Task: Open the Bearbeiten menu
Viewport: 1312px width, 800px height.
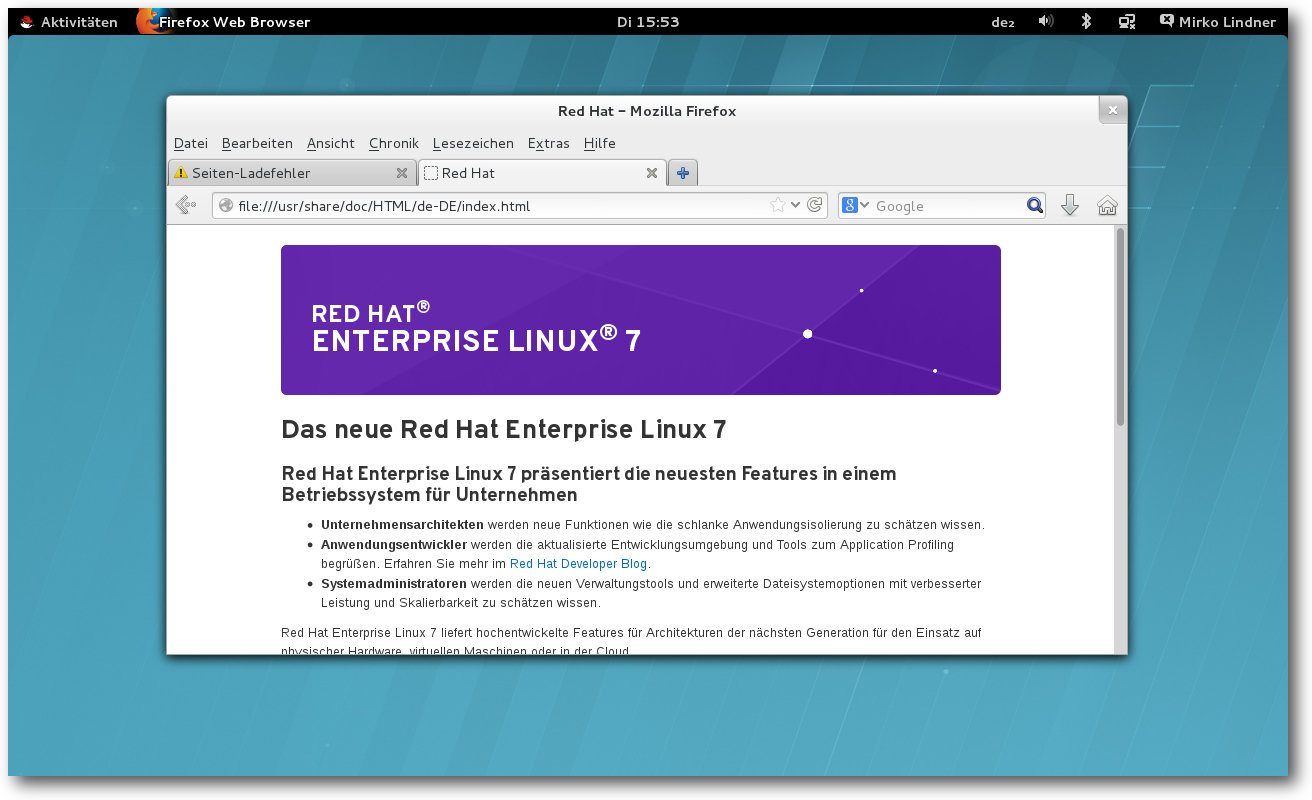Action: (257, 143)
